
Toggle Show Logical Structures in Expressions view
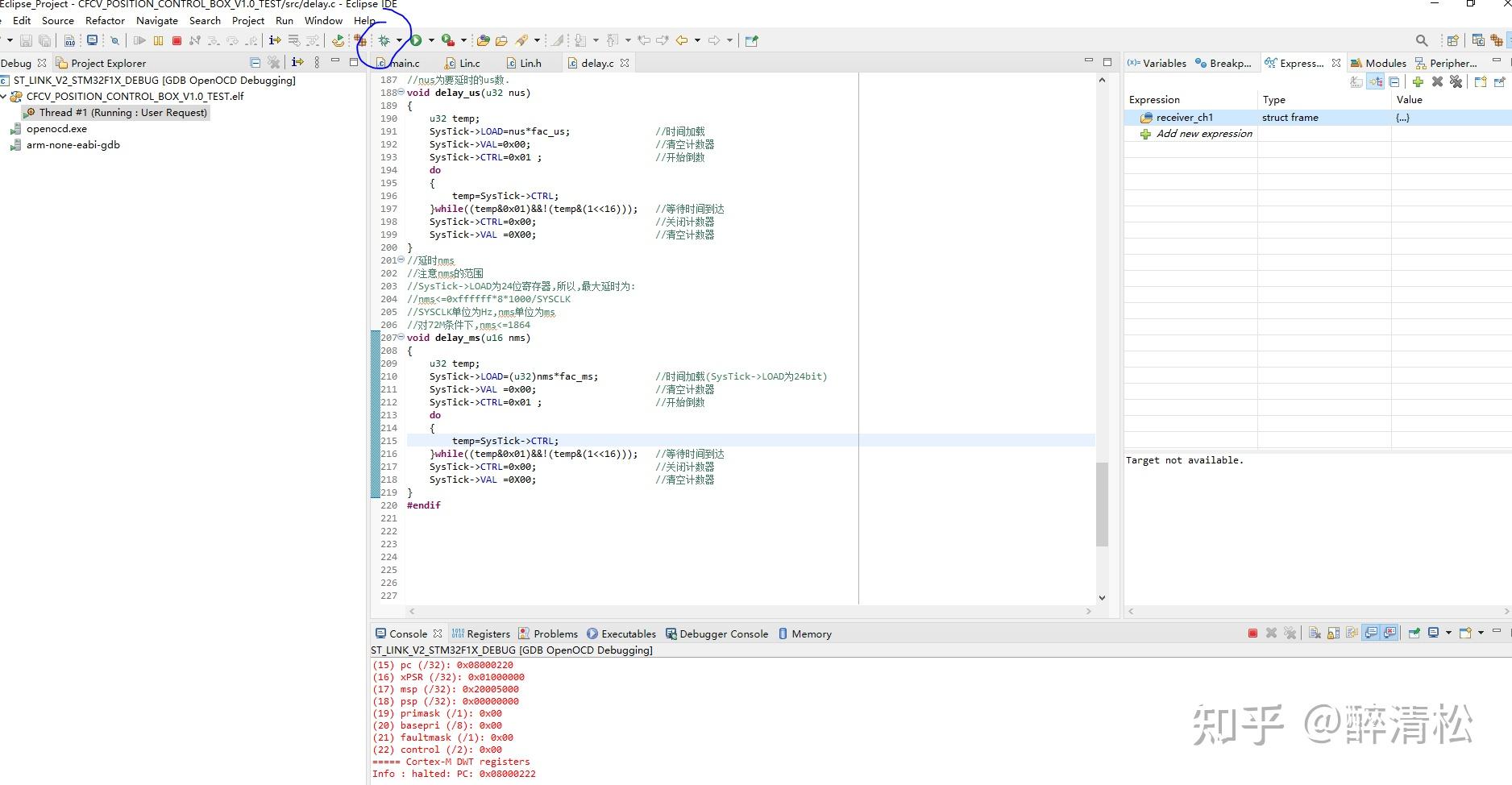[1376, 81]
